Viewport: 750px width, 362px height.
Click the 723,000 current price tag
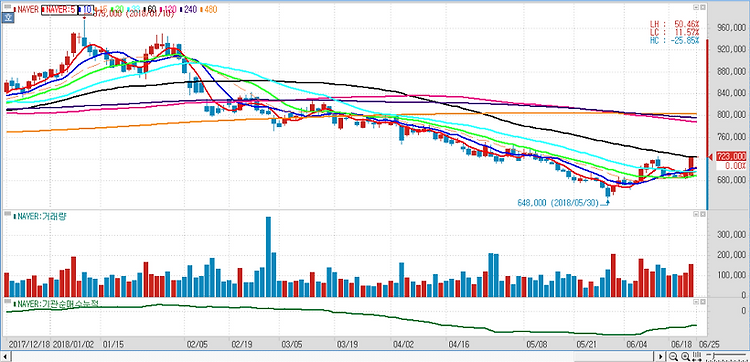point(732,156)
